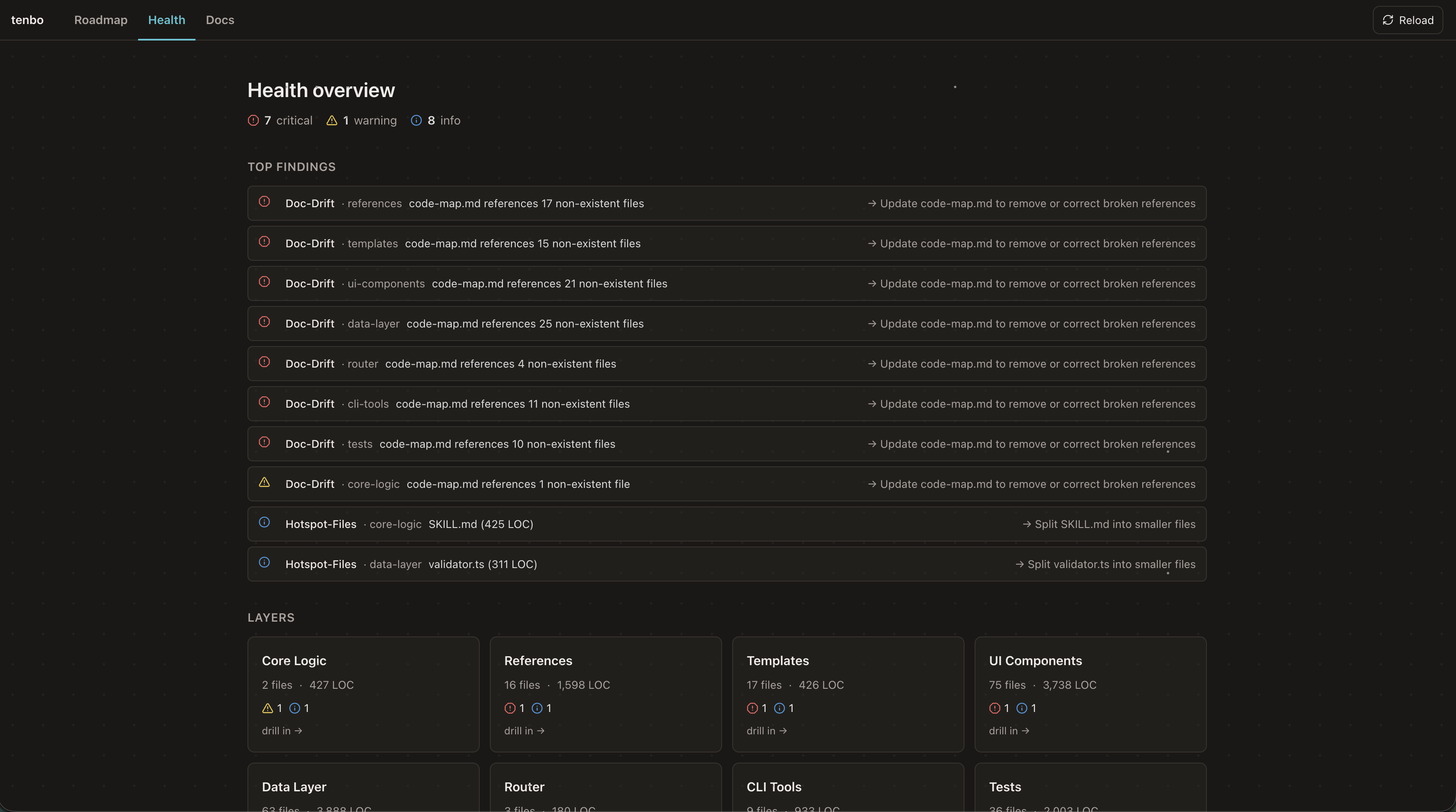Drill in to UI Components layer
The image size is (1456, 812).
[1010, 731]
